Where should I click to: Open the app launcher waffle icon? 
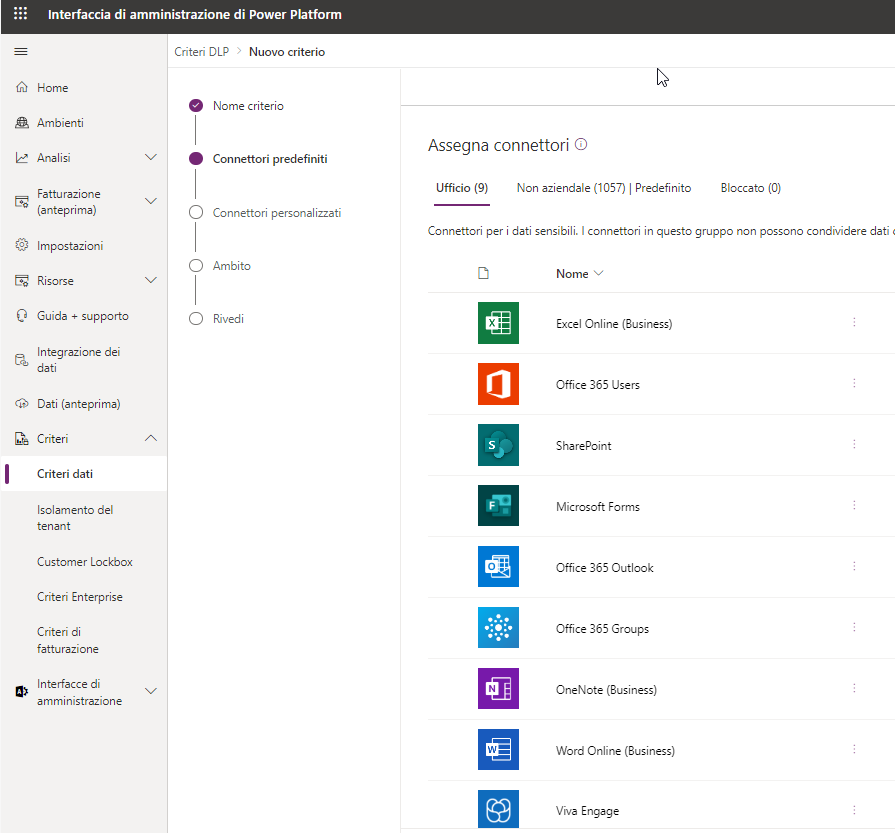[19, 15]
